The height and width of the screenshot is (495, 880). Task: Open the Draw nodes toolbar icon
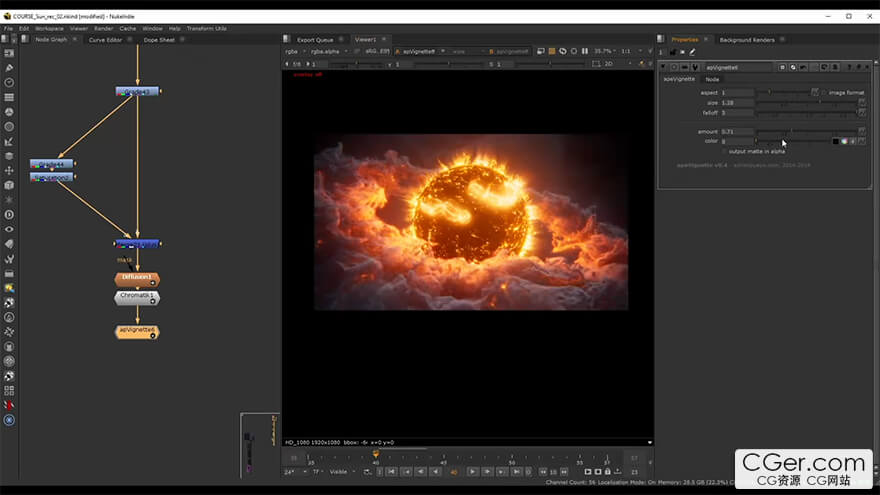[x=9, y=68]
